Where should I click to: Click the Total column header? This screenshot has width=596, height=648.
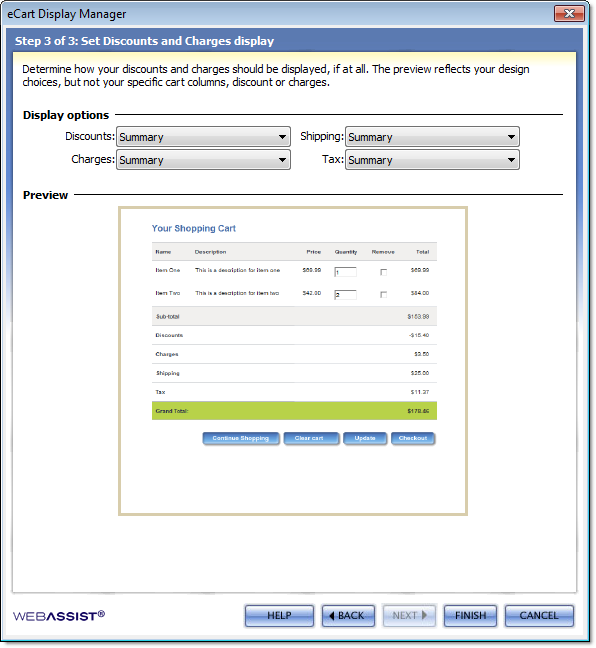click(x=422, y=252)
